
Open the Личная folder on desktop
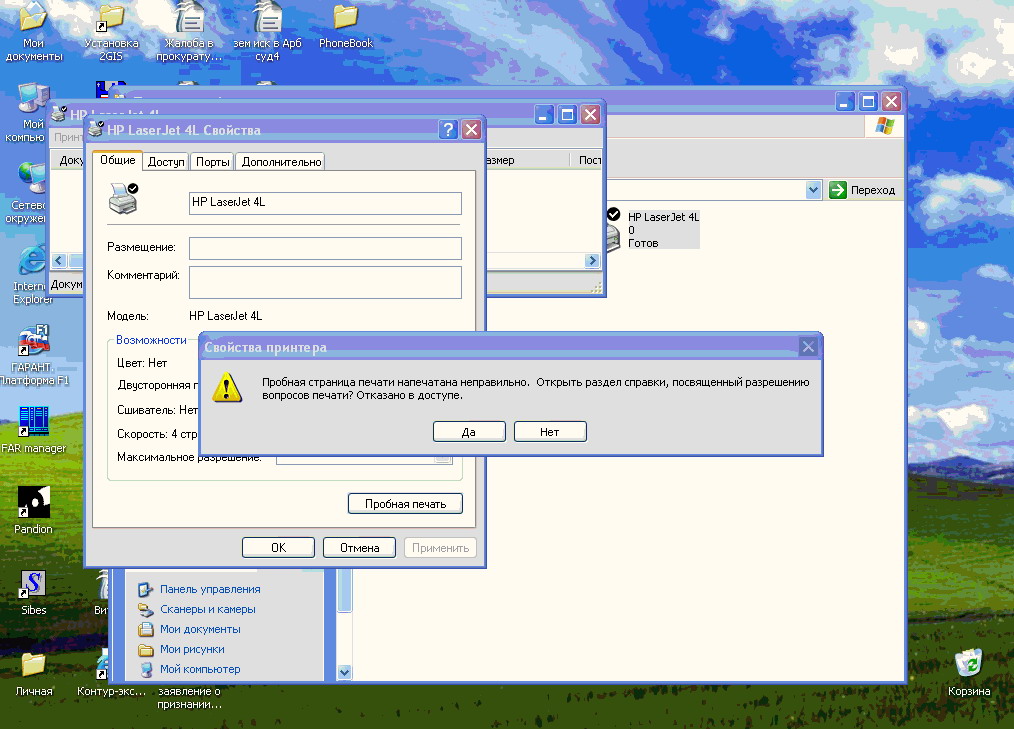[34, 674]
